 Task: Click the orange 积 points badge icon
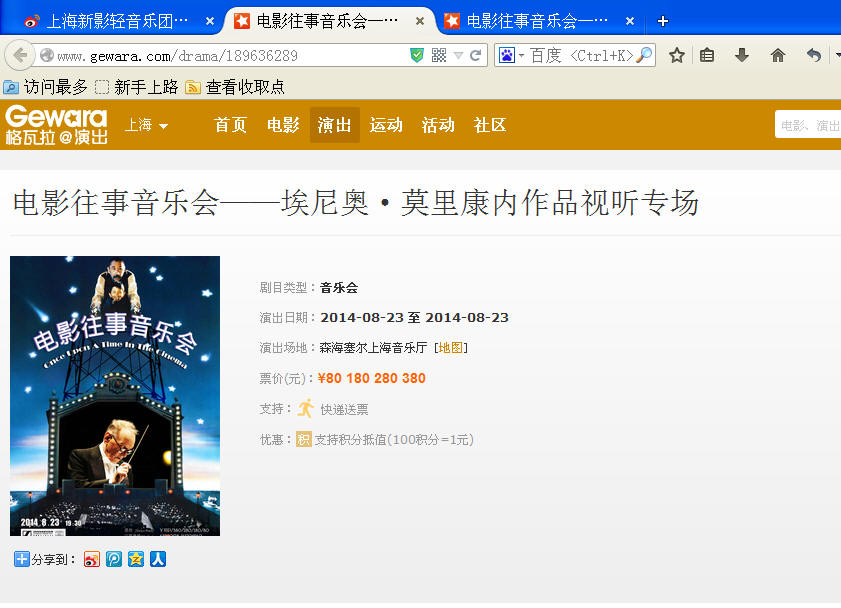tap(304, 440)
